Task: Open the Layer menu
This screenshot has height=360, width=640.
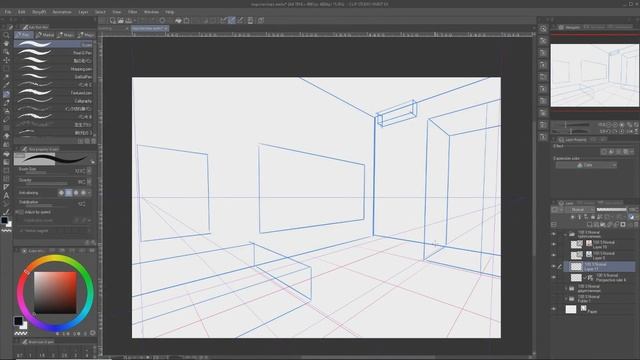Action: pyautogui.click(x=83, y=12)
